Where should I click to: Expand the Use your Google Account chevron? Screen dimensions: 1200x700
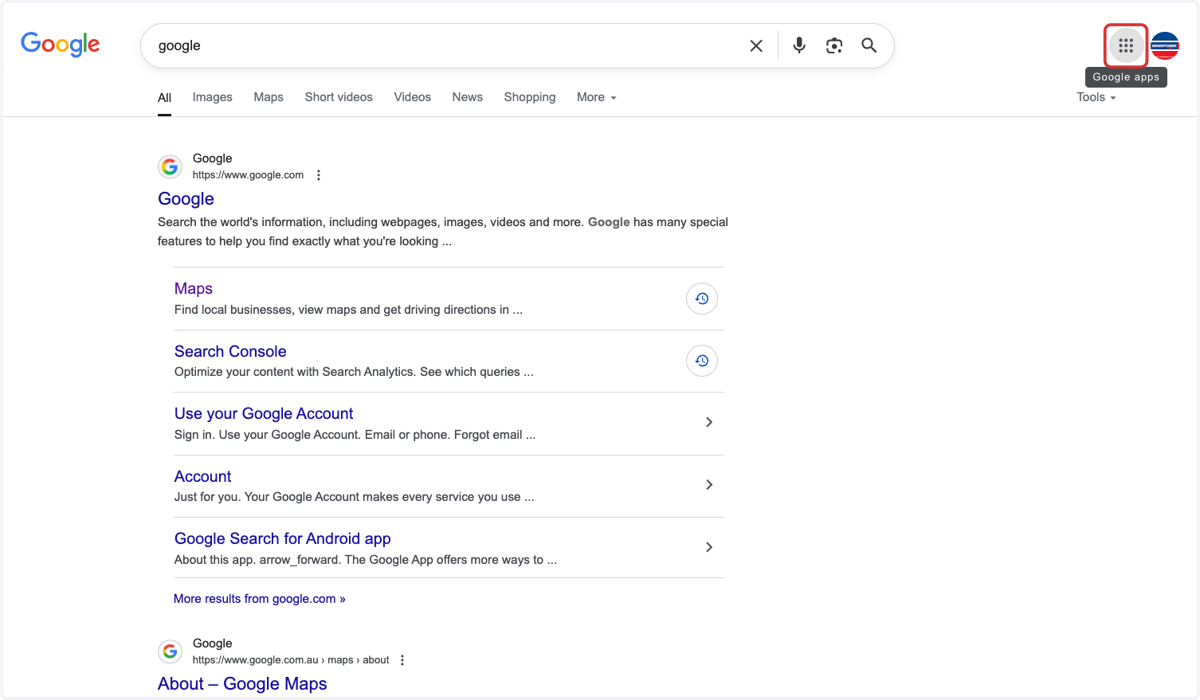pyautogui.click(x=709, y=422)
